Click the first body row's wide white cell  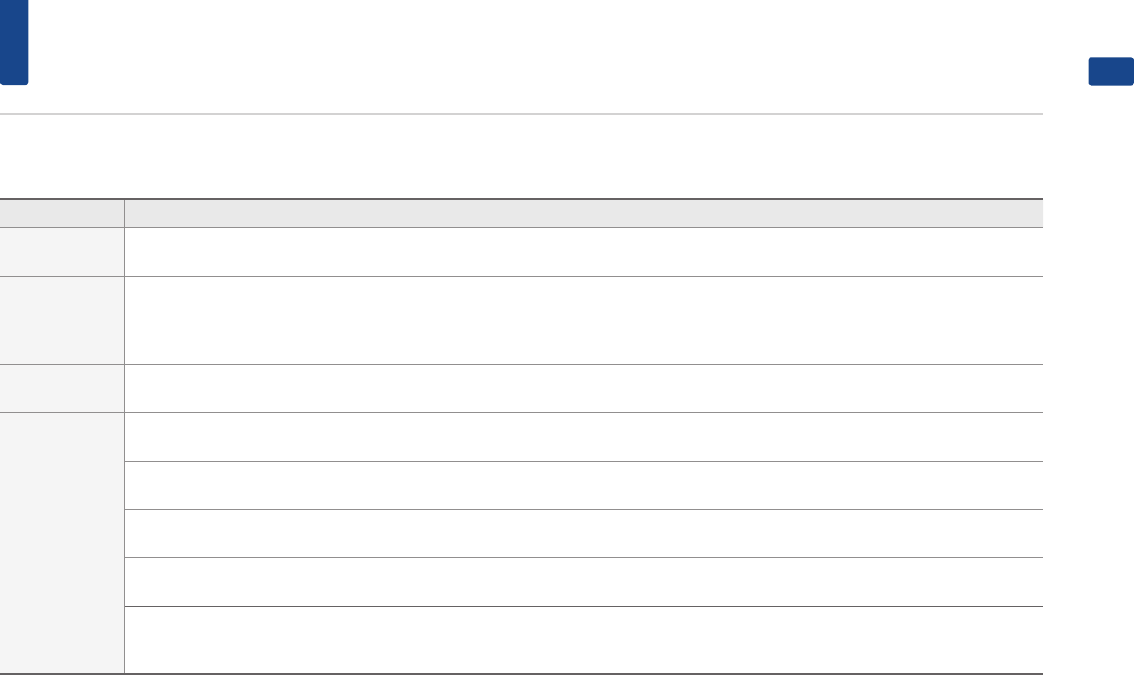(x=584, y=252)
